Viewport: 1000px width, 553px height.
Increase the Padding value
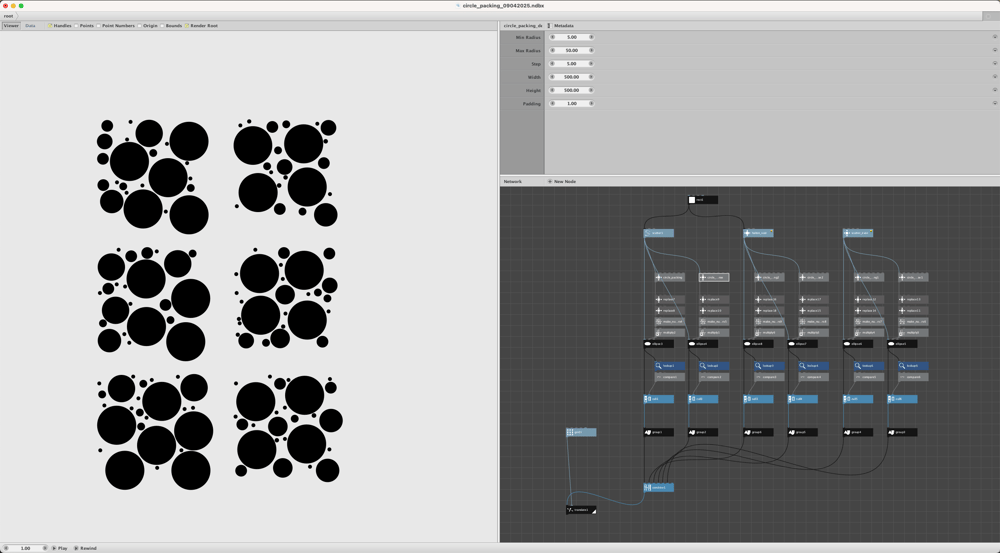591,103
